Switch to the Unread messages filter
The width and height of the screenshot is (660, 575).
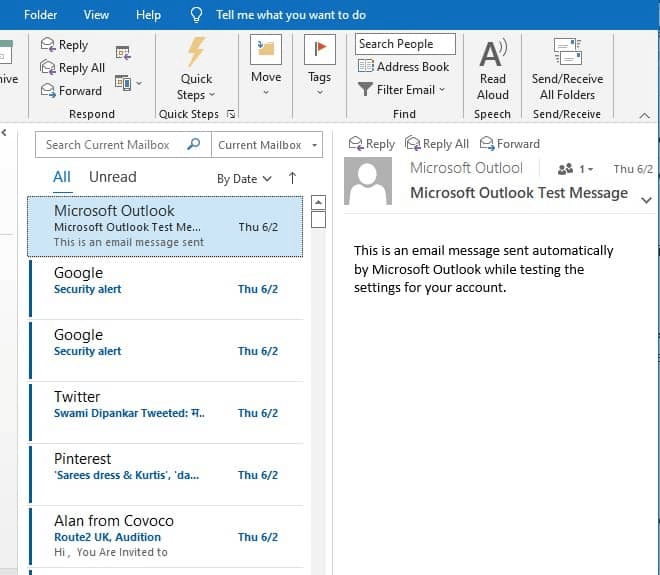tap(113, 177)
